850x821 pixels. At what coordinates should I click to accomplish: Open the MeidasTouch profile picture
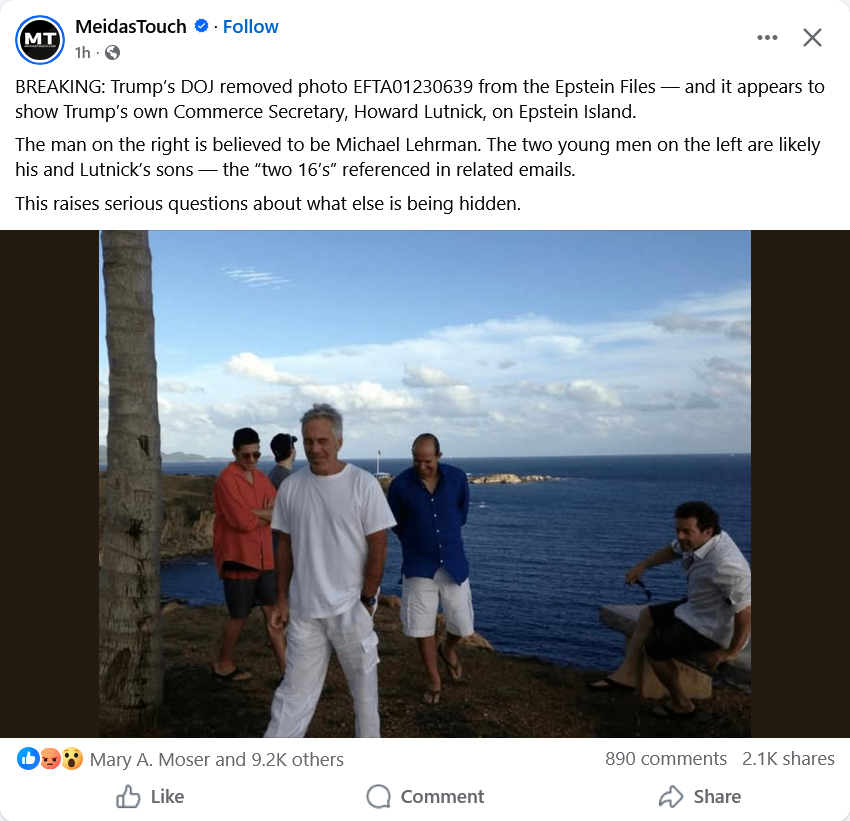point(40,40)
